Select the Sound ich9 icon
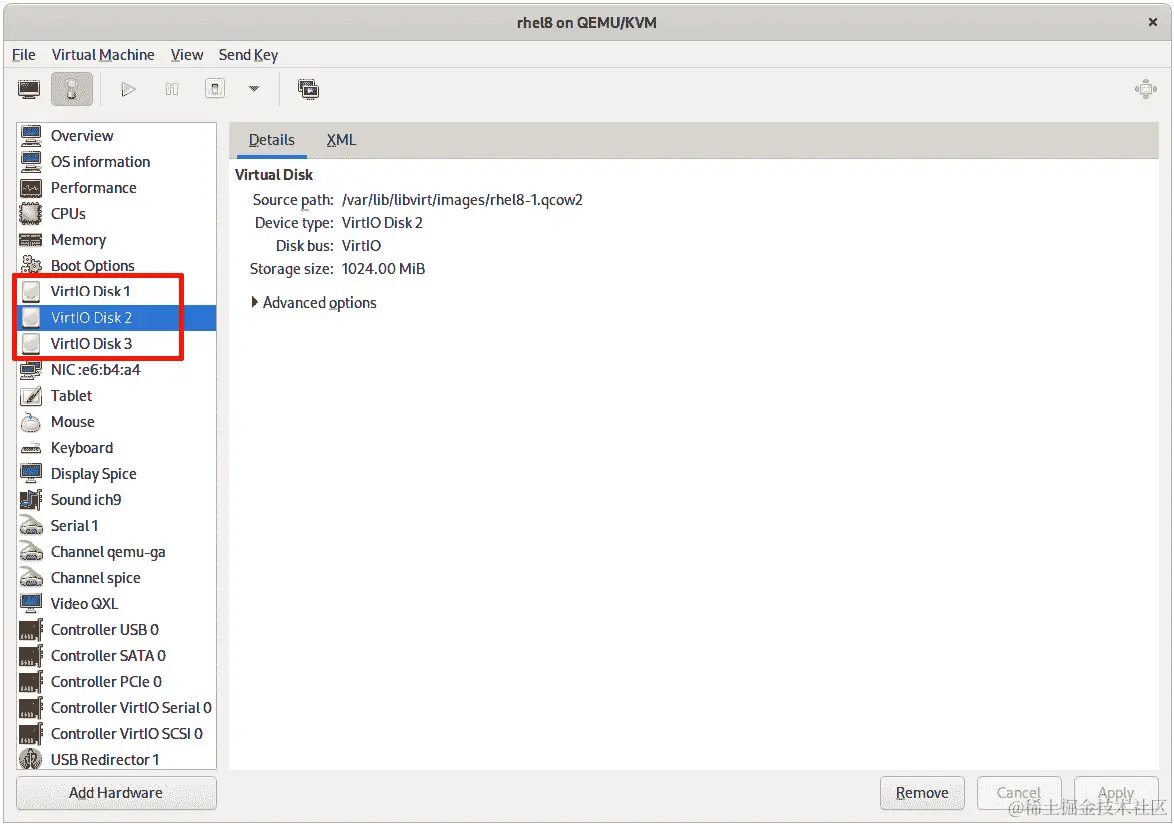Image resolution: width=1174 pixels, height=824 pixels. 31,500
